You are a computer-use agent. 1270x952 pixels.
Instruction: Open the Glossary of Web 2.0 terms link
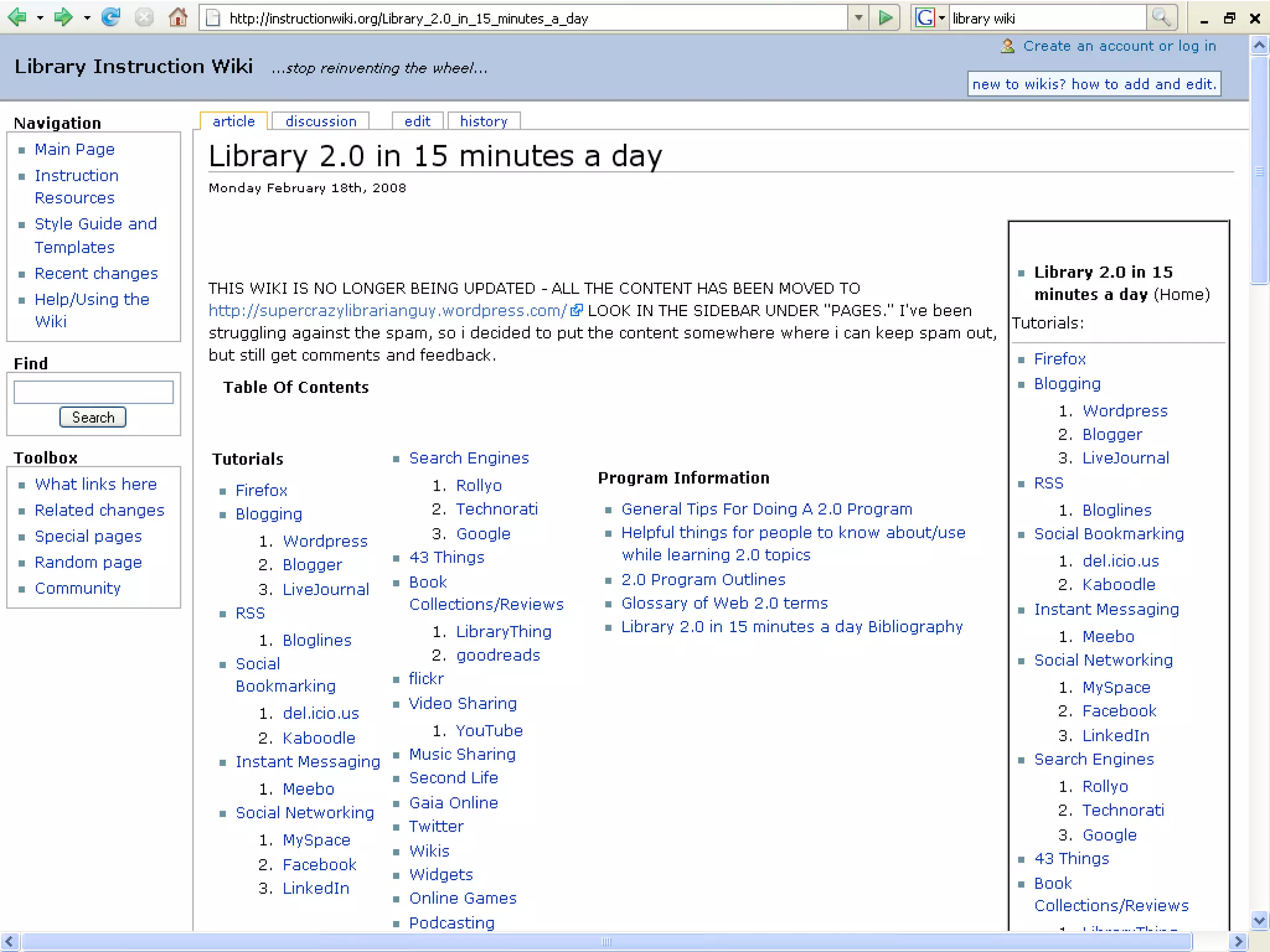point(724,603)
